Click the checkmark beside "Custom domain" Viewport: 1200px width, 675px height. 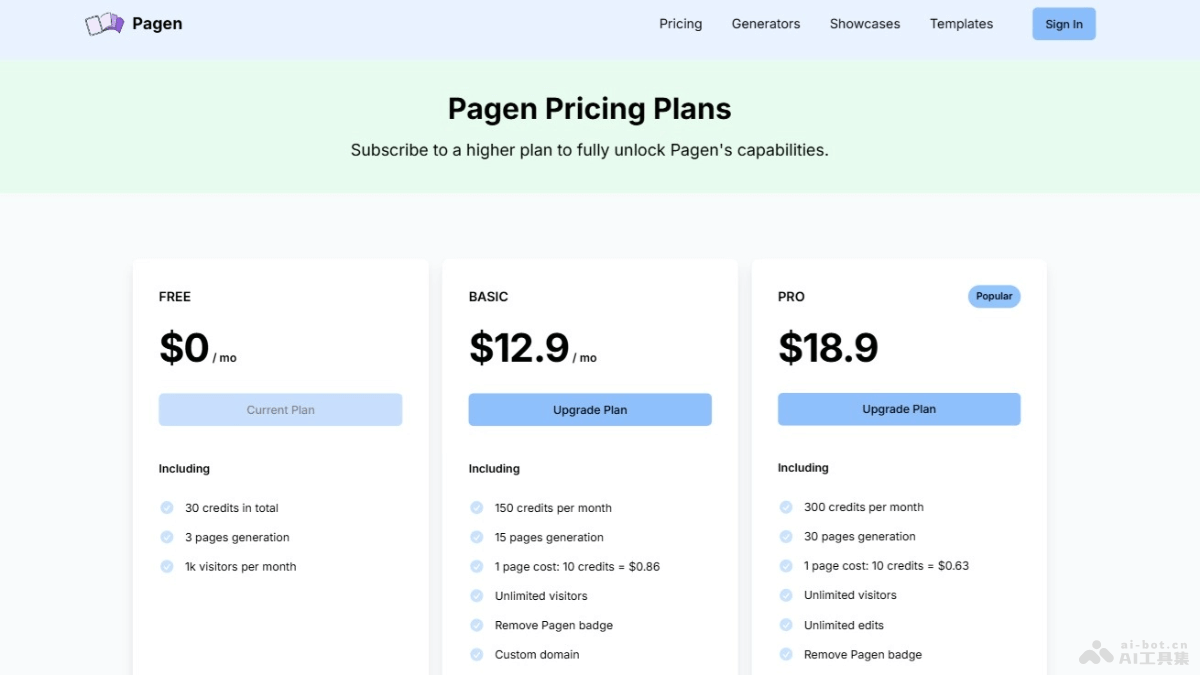[476, 654]
